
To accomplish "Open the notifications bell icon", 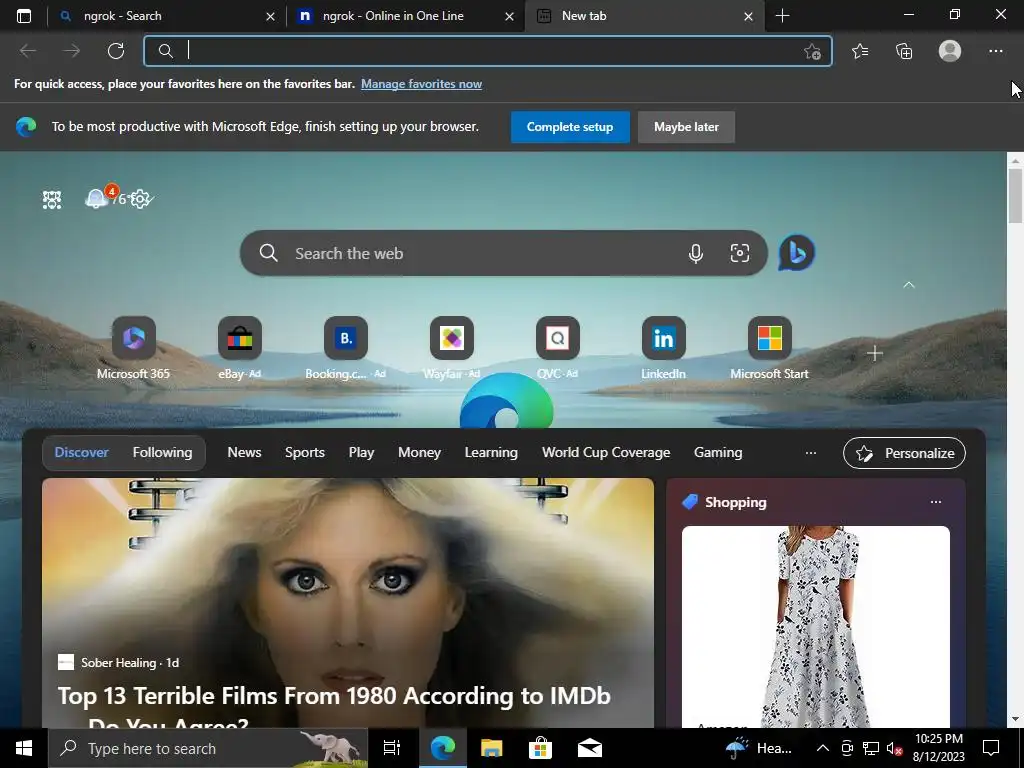I will (97, 198).
